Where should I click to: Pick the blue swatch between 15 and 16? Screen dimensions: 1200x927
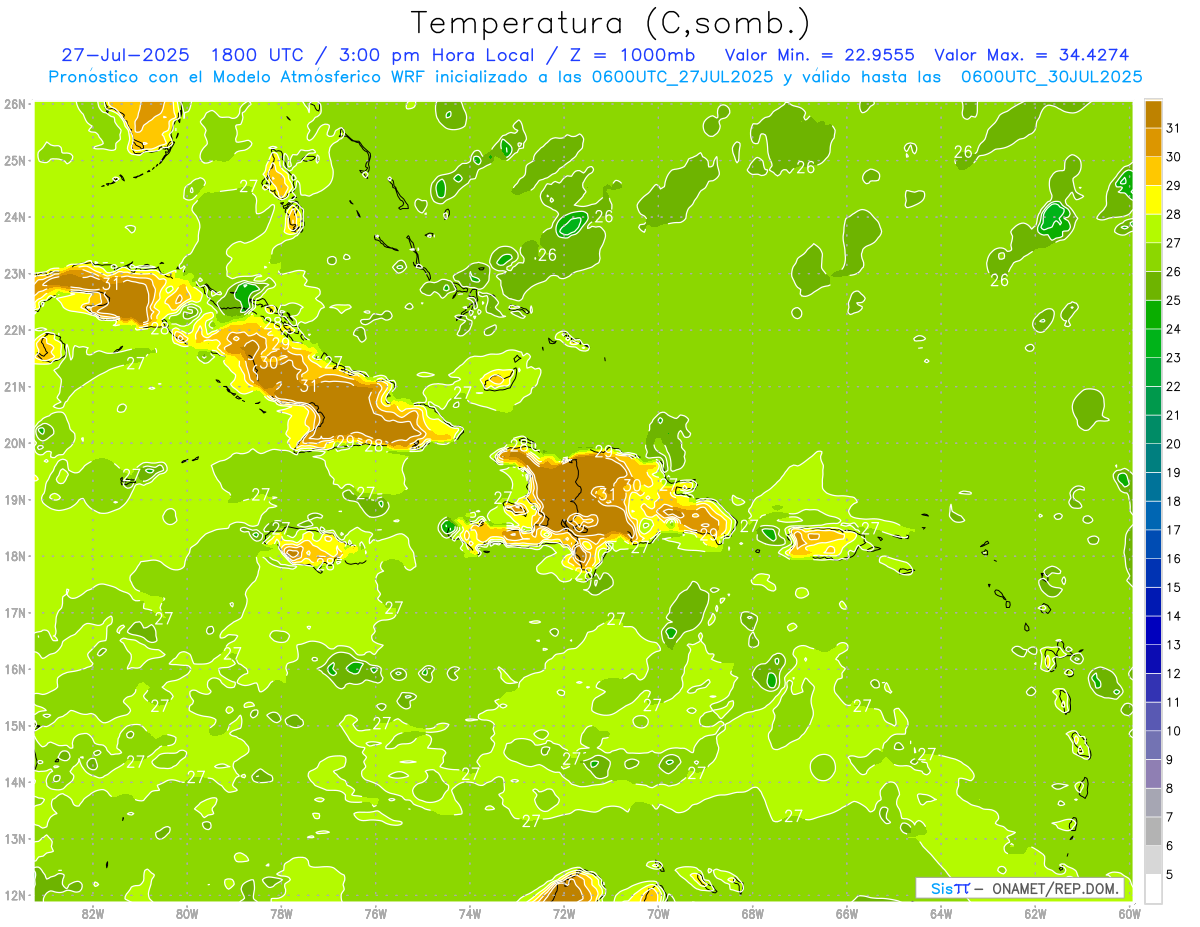1154,572
